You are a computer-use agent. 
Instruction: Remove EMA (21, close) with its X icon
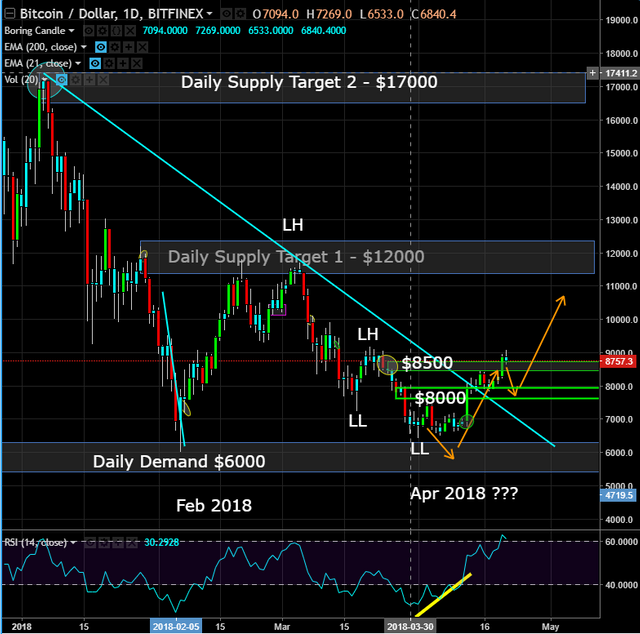[x=137, y=63]
